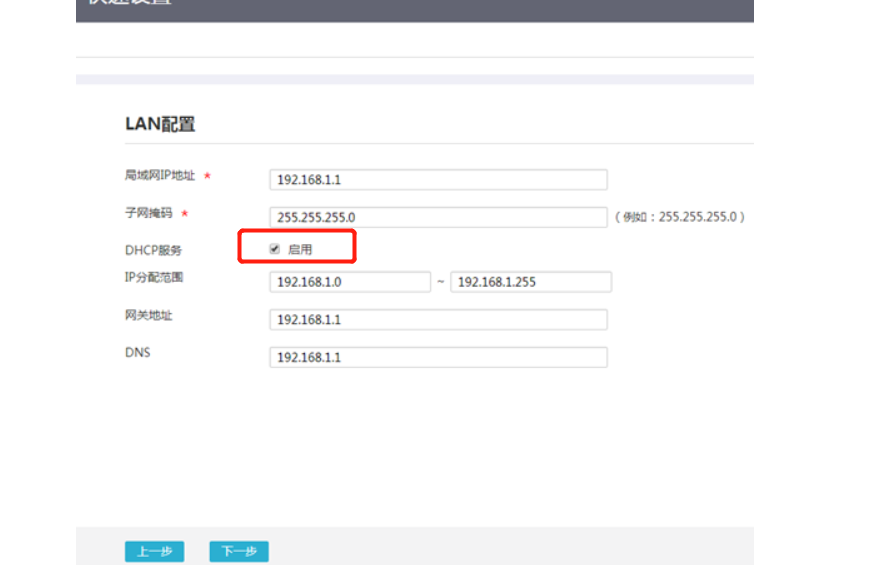880x565 pixels.
Task: Click into the DNS input field
Action: 438,357
